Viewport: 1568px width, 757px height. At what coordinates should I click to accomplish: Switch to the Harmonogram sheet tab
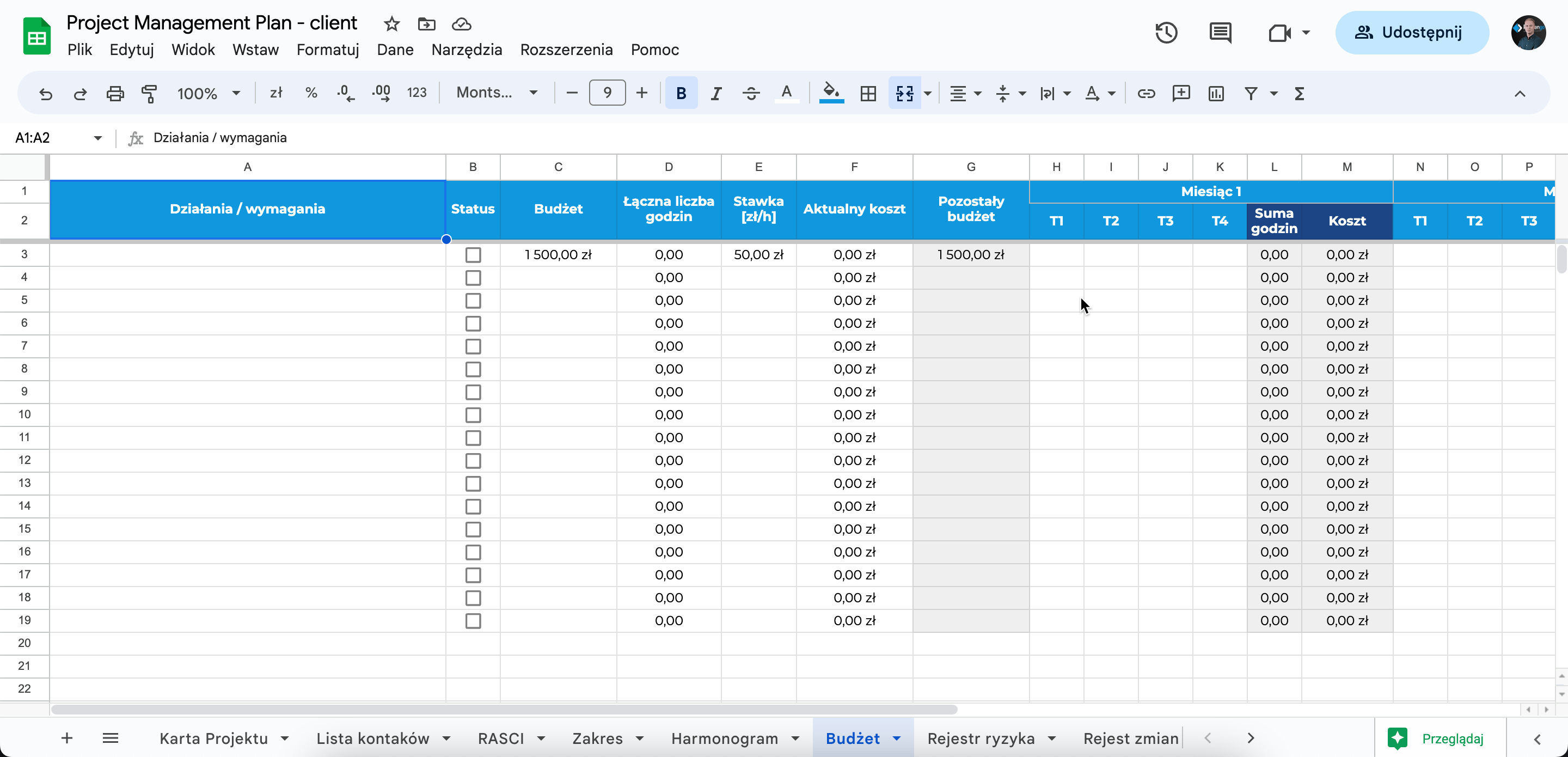pyautogui.click(x=724, y=738)
